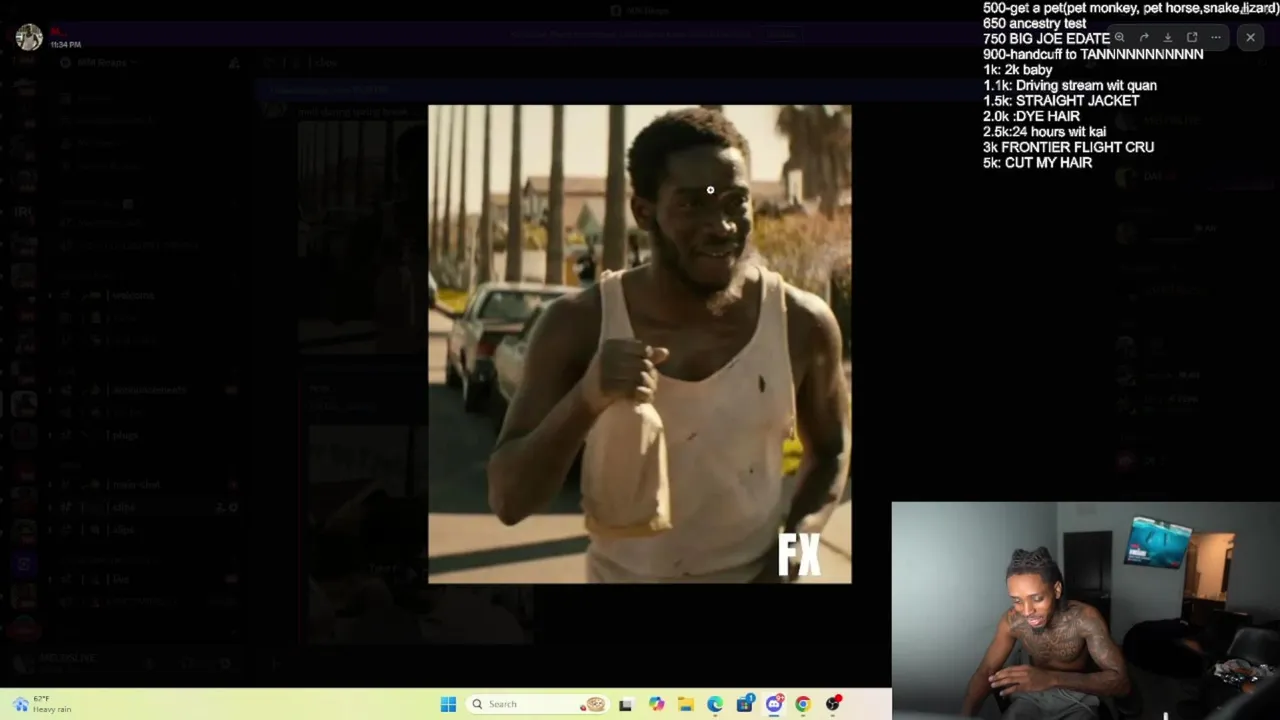Viewport: 1280px width, 720px height.
Task: Click the dark round taskbar icon with red badge
Action: coord(833,704)
